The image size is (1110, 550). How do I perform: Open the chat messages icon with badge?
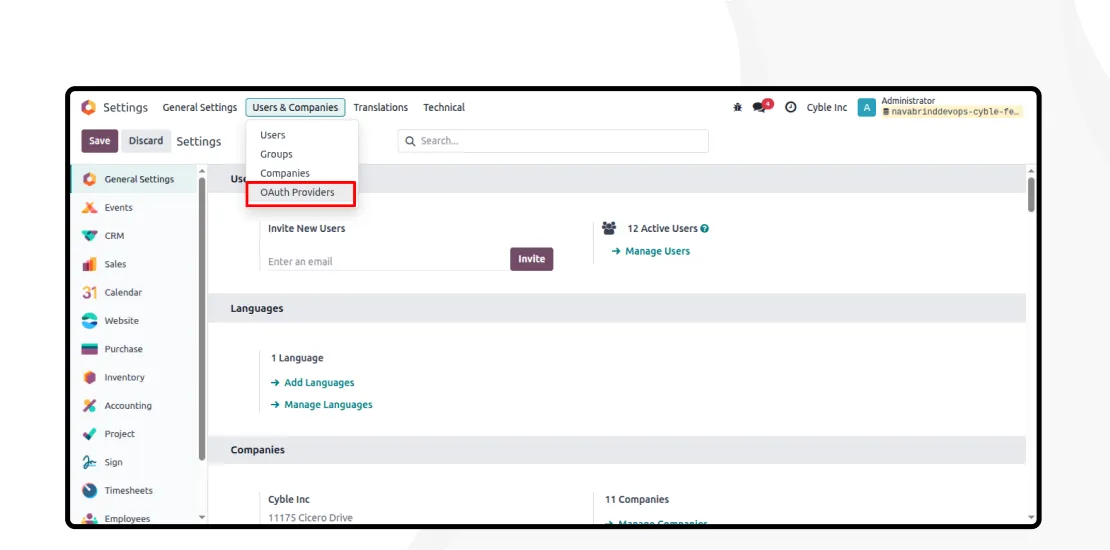point(760,107)
